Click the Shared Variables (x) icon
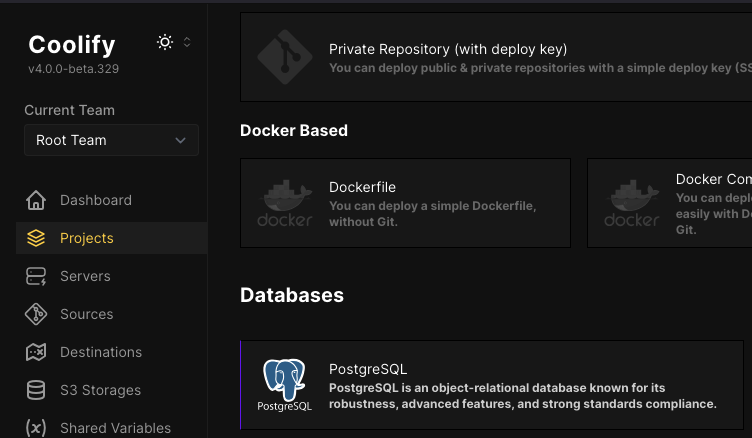 pyautogui.click(x=36, y=428)
